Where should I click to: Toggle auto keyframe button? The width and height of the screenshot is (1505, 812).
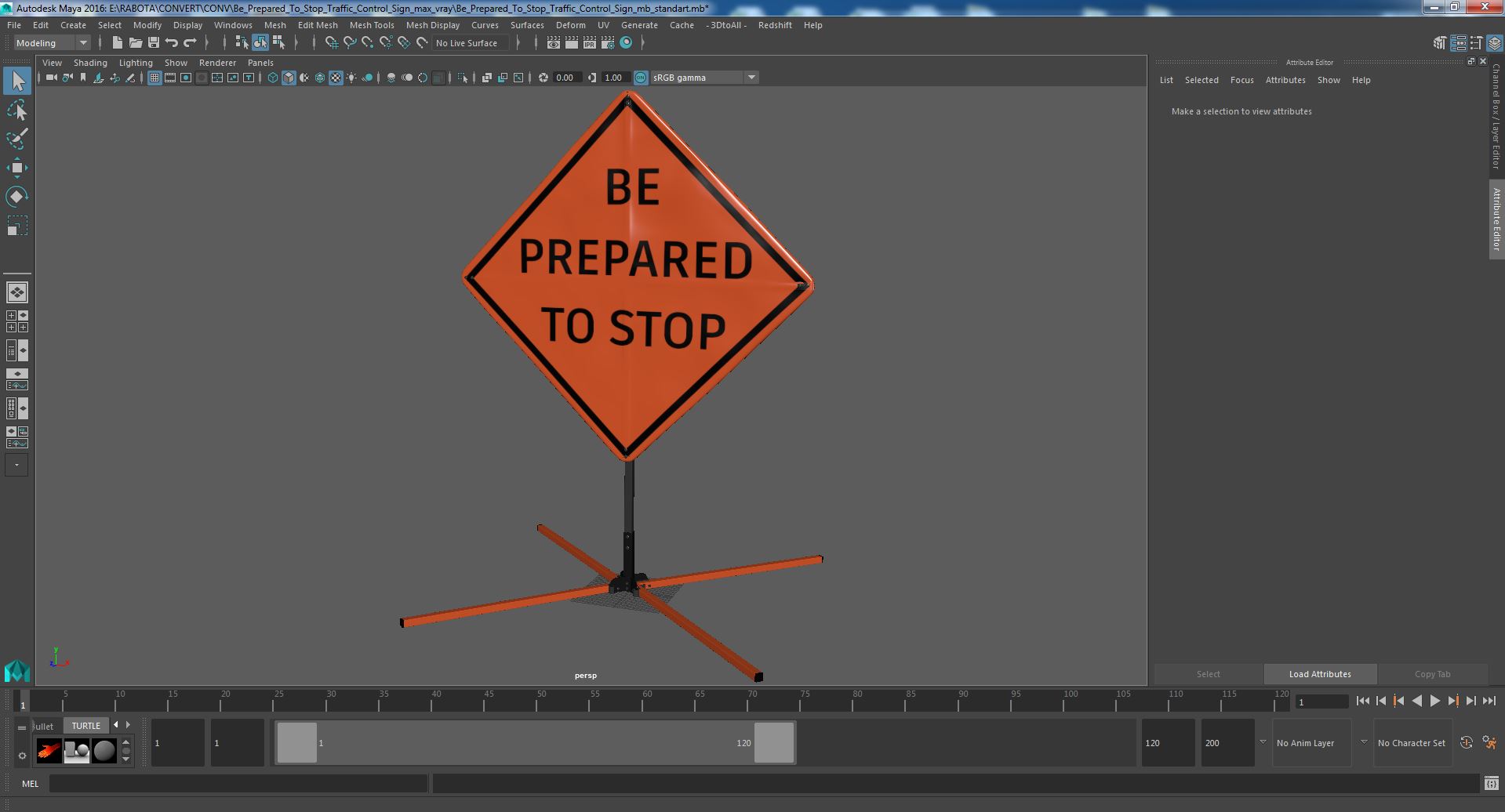(x=1466, y=743)
